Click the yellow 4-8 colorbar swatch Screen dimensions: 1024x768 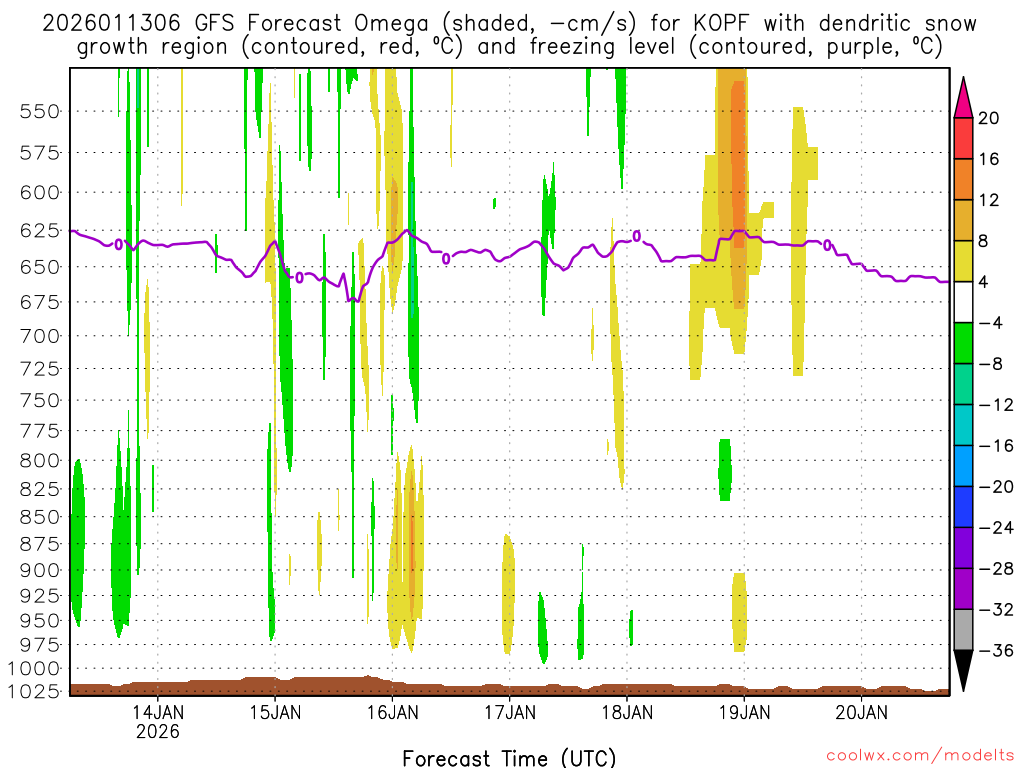point(963,261)
